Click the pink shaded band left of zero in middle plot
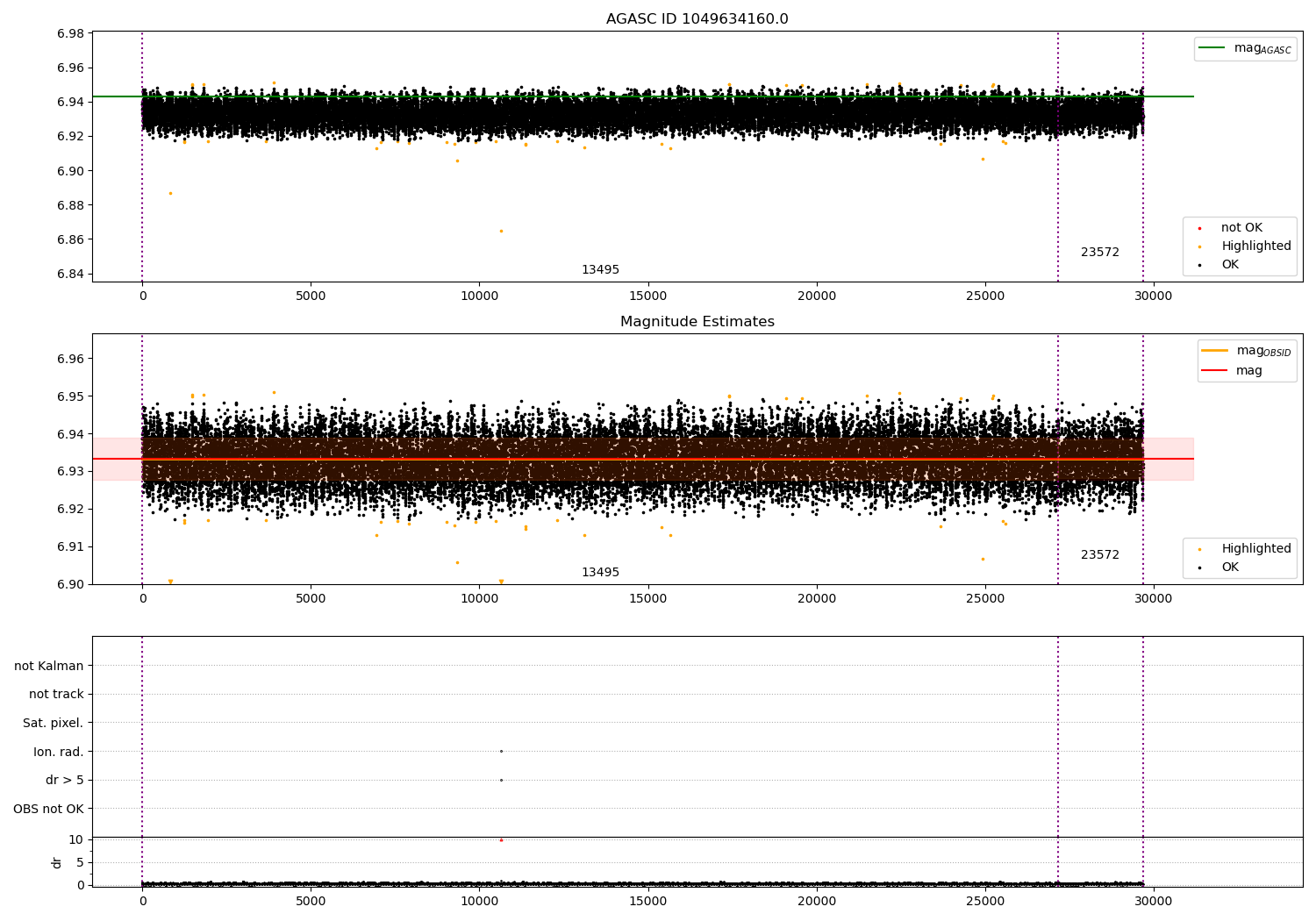1316x921 pixels. tap(116, 459)
